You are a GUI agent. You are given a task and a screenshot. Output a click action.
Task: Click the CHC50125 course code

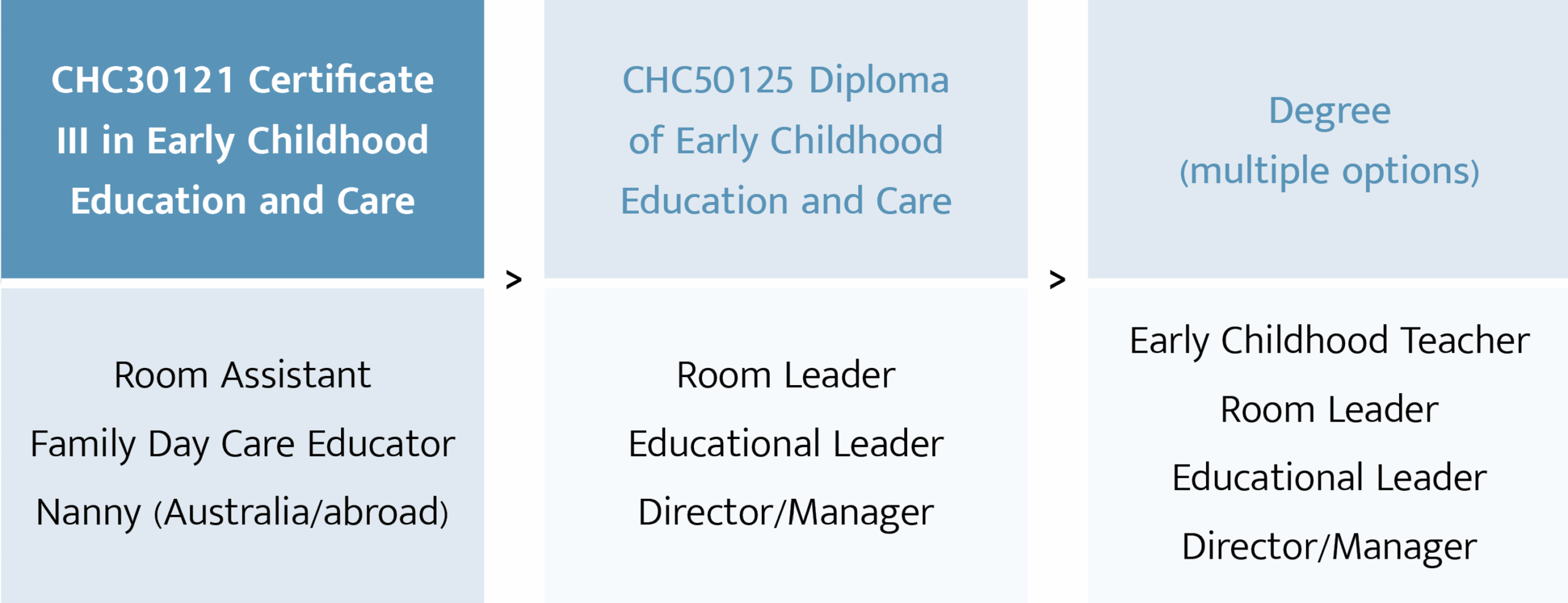tap(707, 80)
